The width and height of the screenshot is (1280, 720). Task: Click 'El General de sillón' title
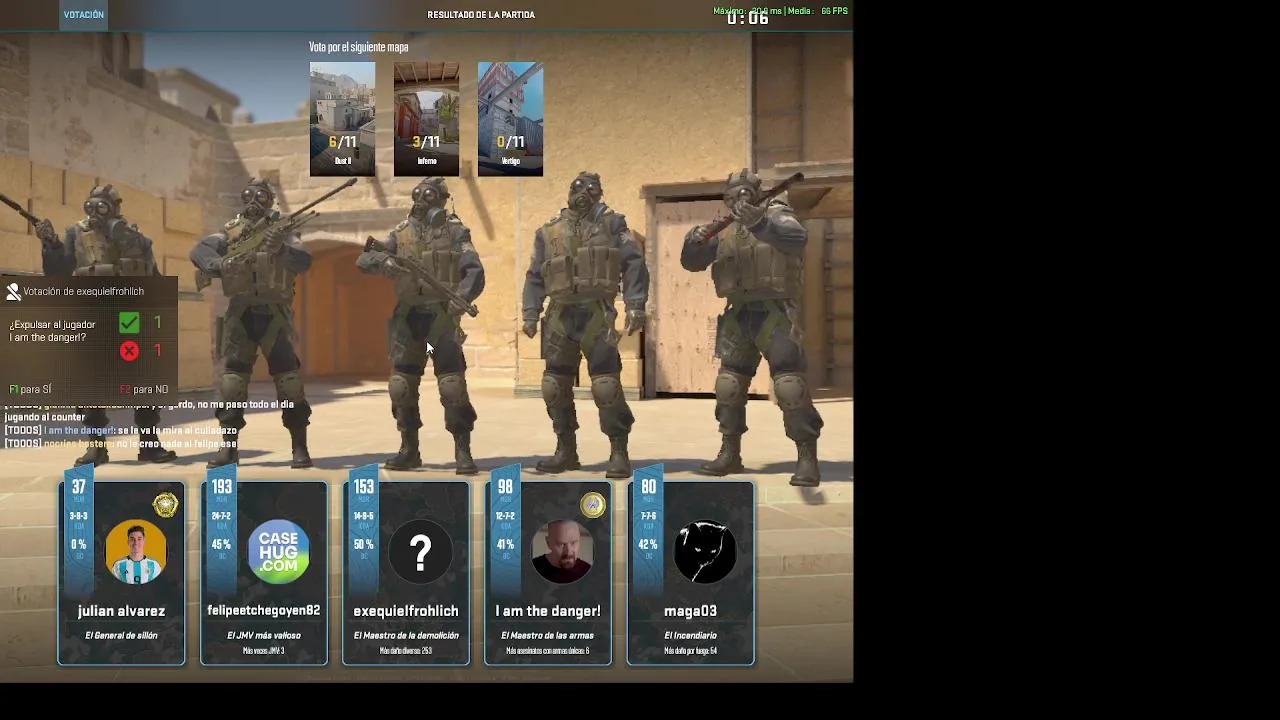click(121, 636)
